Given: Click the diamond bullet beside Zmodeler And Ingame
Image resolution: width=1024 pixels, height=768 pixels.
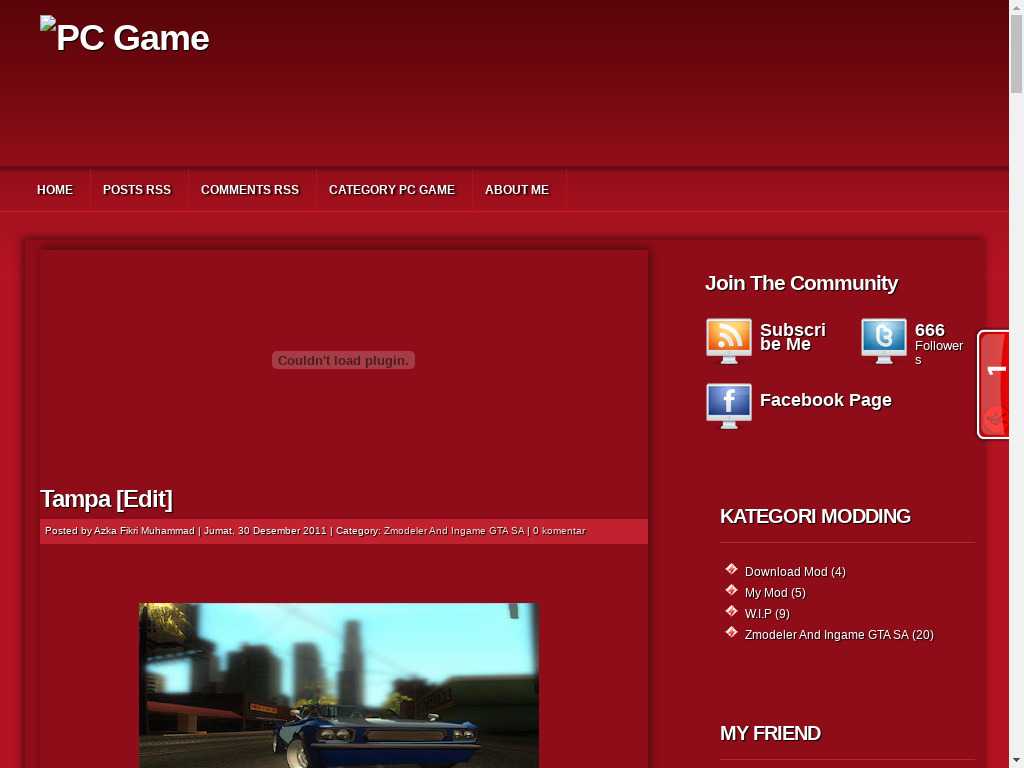Looking at the screenshot, I should click(x=731, y=632).
